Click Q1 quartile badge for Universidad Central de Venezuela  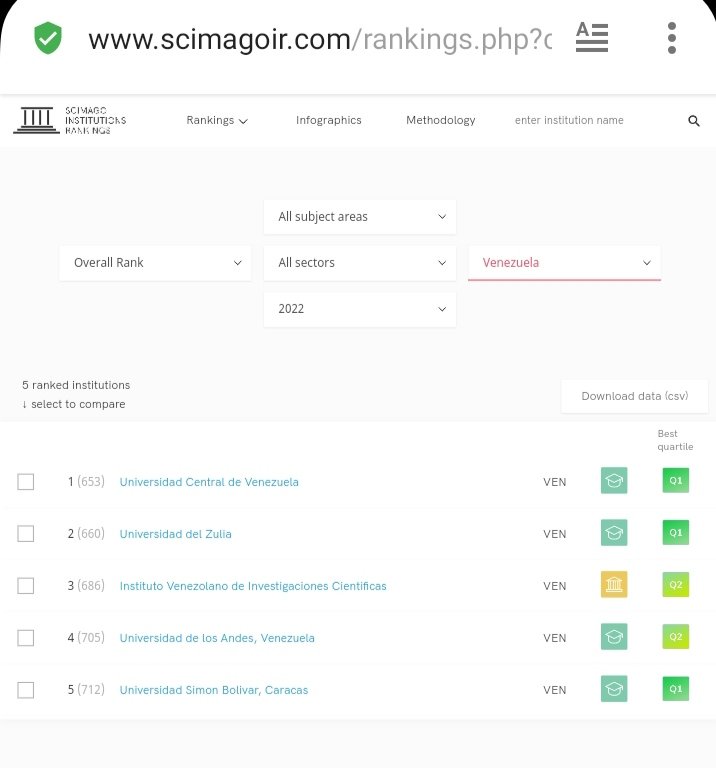pyautogui.click(x=675, y=480)
